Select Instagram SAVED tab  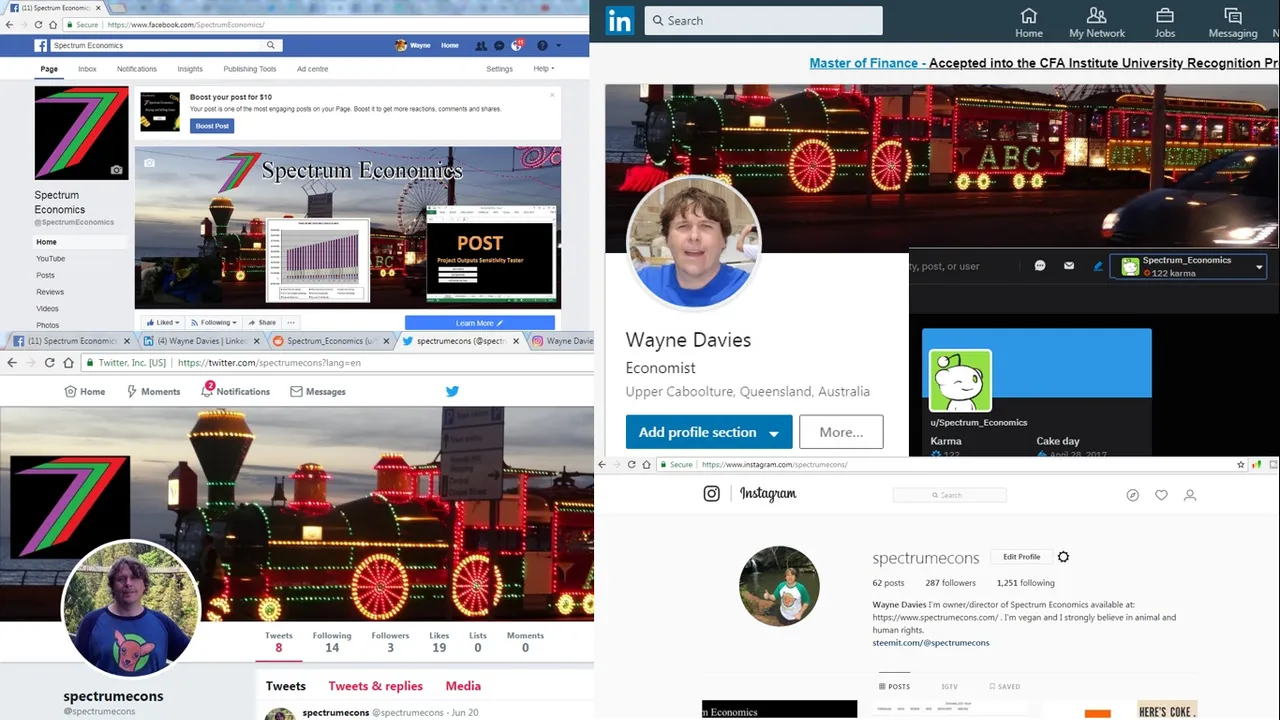tap(1004, 687)
